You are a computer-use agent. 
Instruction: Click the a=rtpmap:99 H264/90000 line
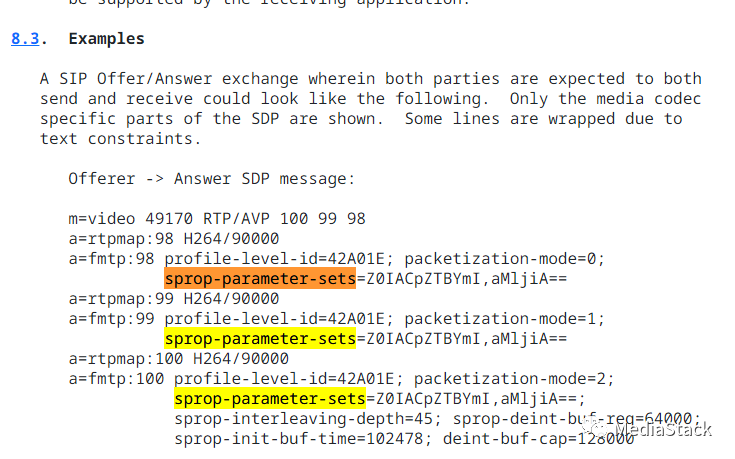[174, 299]
